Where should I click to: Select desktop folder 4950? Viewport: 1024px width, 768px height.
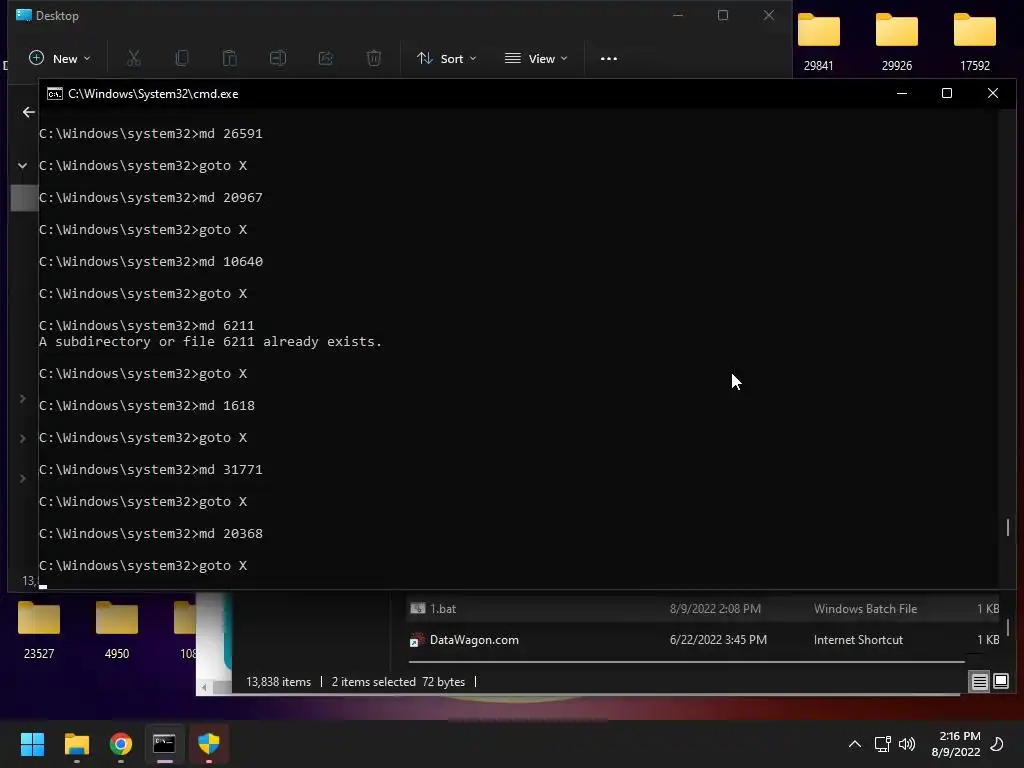[x=117, y=630]
